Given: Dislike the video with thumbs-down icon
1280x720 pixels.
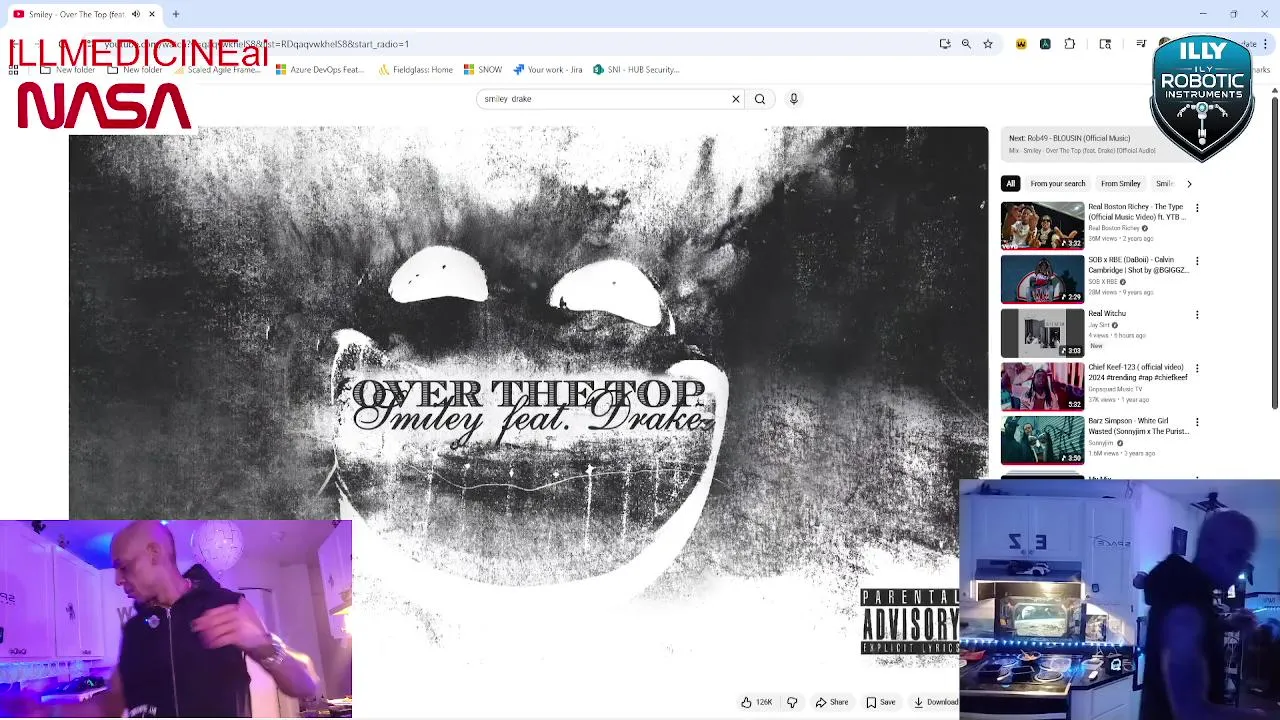Looking at the screenshot, I should 792,702.
